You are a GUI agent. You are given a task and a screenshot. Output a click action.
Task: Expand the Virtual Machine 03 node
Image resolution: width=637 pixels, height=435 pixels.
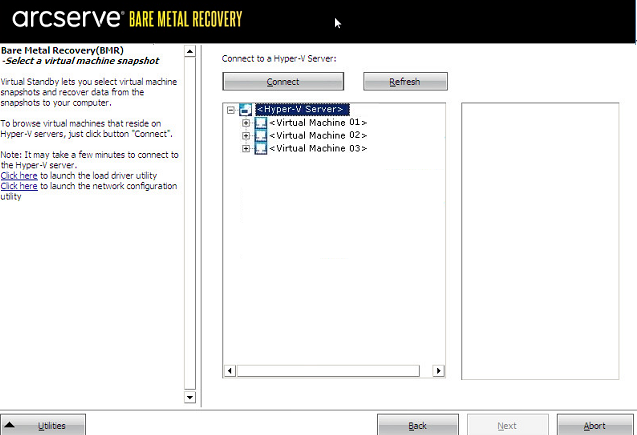pos(246,148)
